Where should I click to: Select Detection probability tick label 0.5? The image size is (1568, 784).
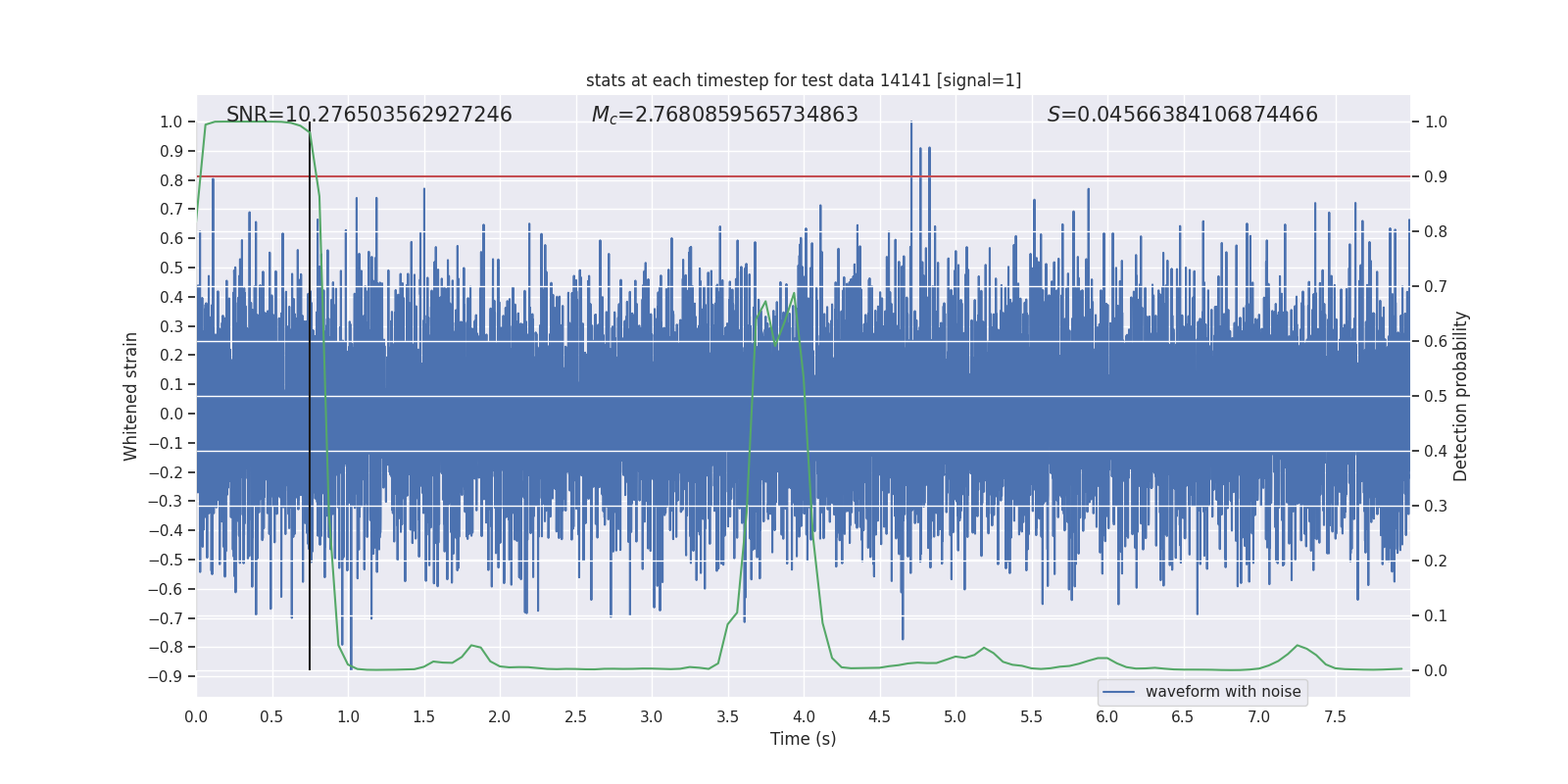tap(1436, 397)
